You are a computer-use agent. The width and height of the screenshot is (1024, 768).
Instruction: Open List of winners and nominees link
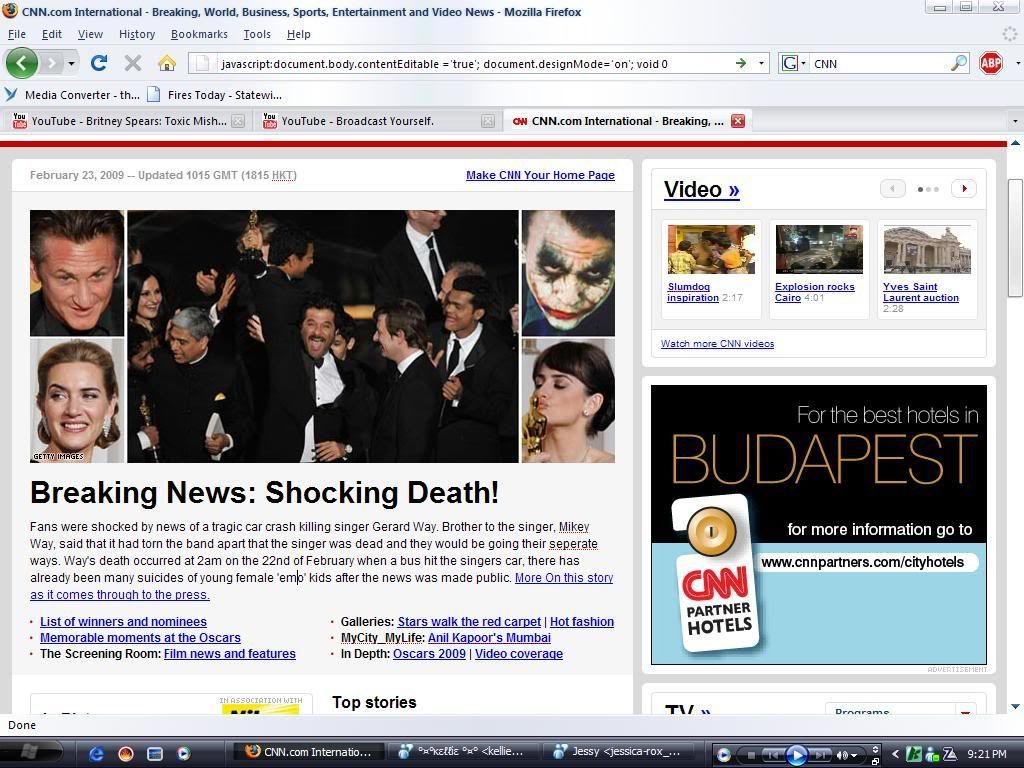[x=123, y=622]
